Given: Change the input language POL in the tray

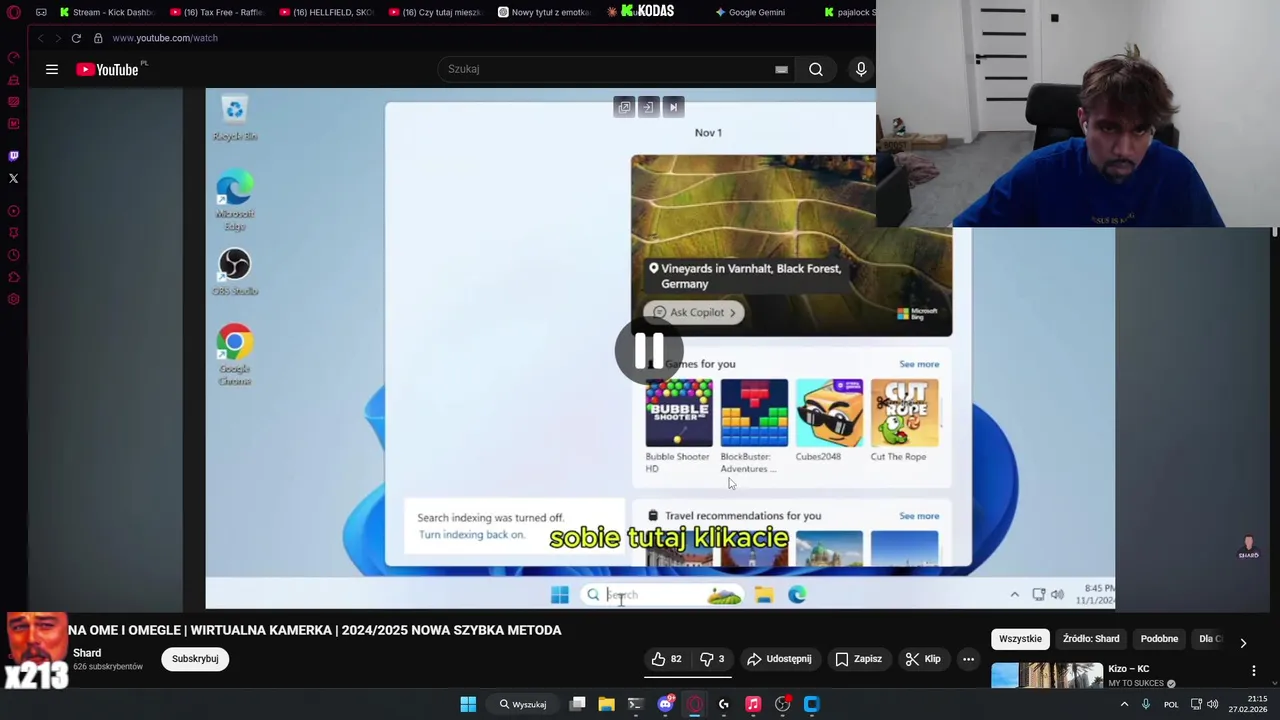Looking at the screenshot, I should pos(1171,704).
